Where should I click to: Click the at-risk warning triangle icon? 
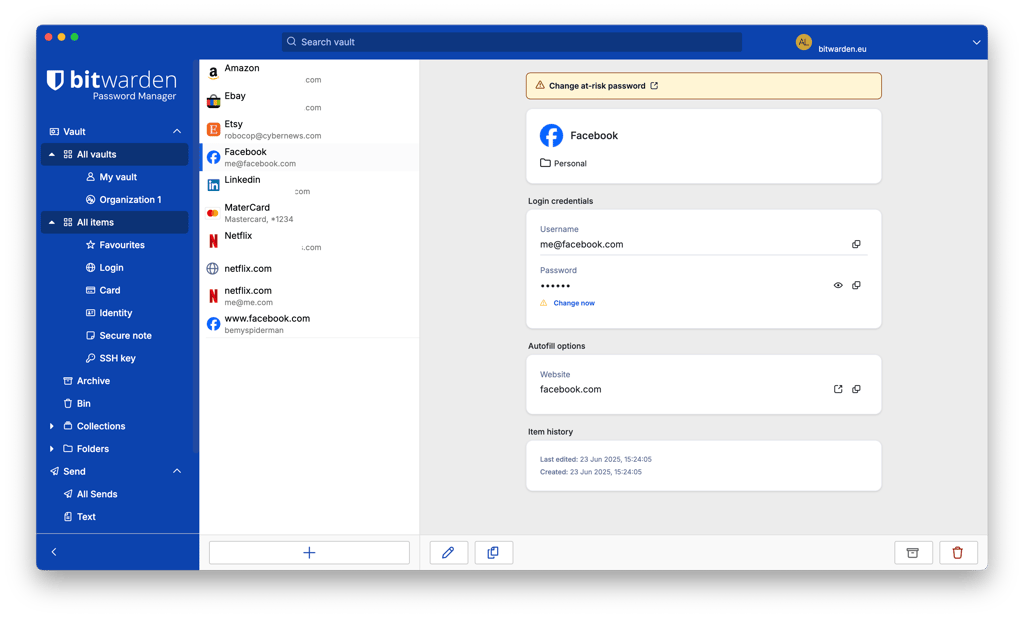coord(540,86)
